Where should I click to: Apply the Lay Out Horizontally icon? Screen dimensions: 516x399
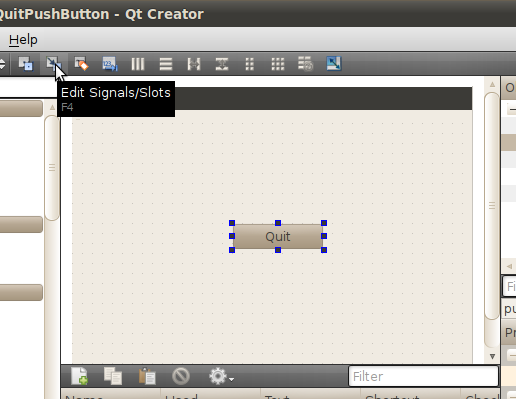pos(138,64)
